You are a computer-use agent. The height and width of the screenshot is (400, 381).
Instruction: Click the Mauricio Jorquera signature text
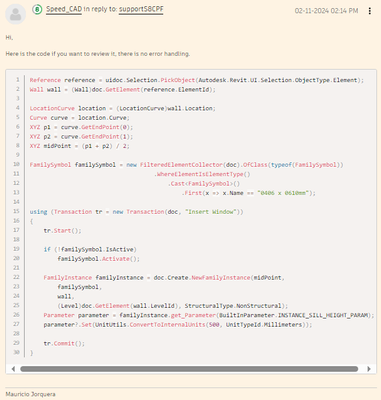click(x=30, y=394)
